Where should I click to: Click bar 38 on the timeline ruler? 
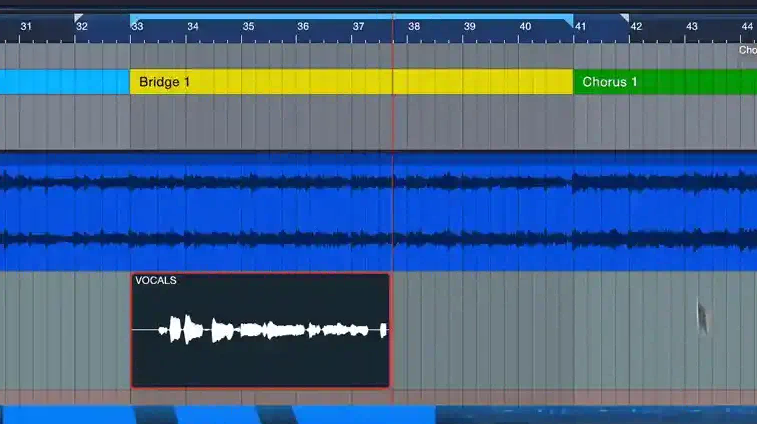coord(414,27)
